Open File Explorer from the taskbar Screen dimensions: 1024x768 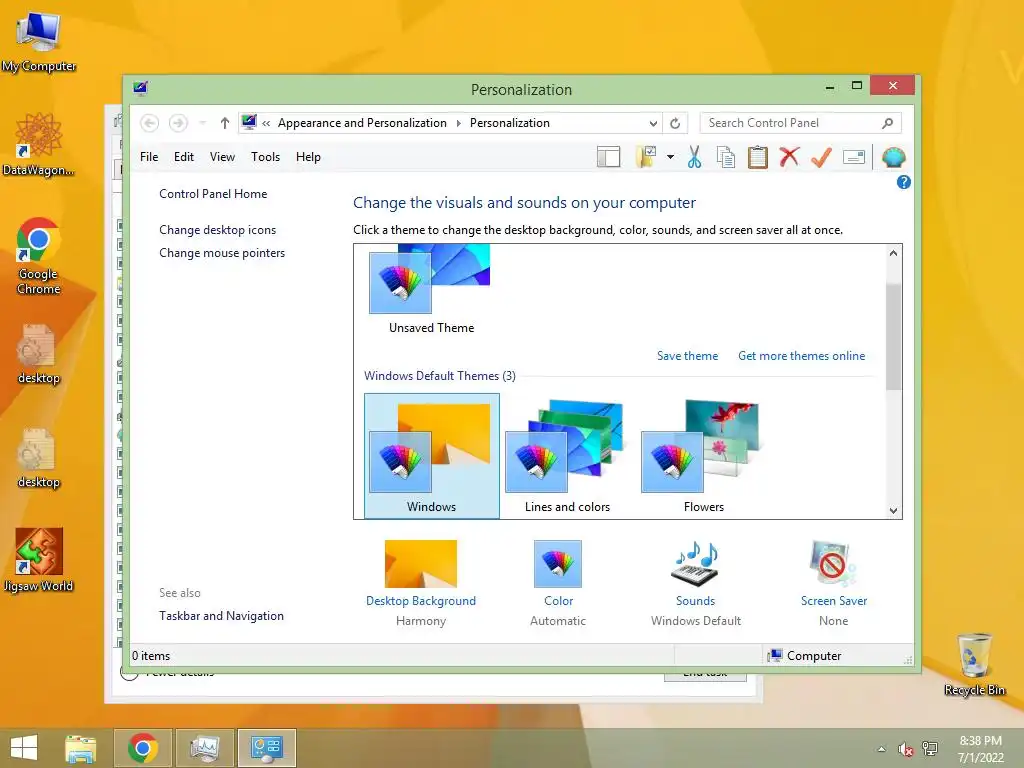(x=80, y=748)
